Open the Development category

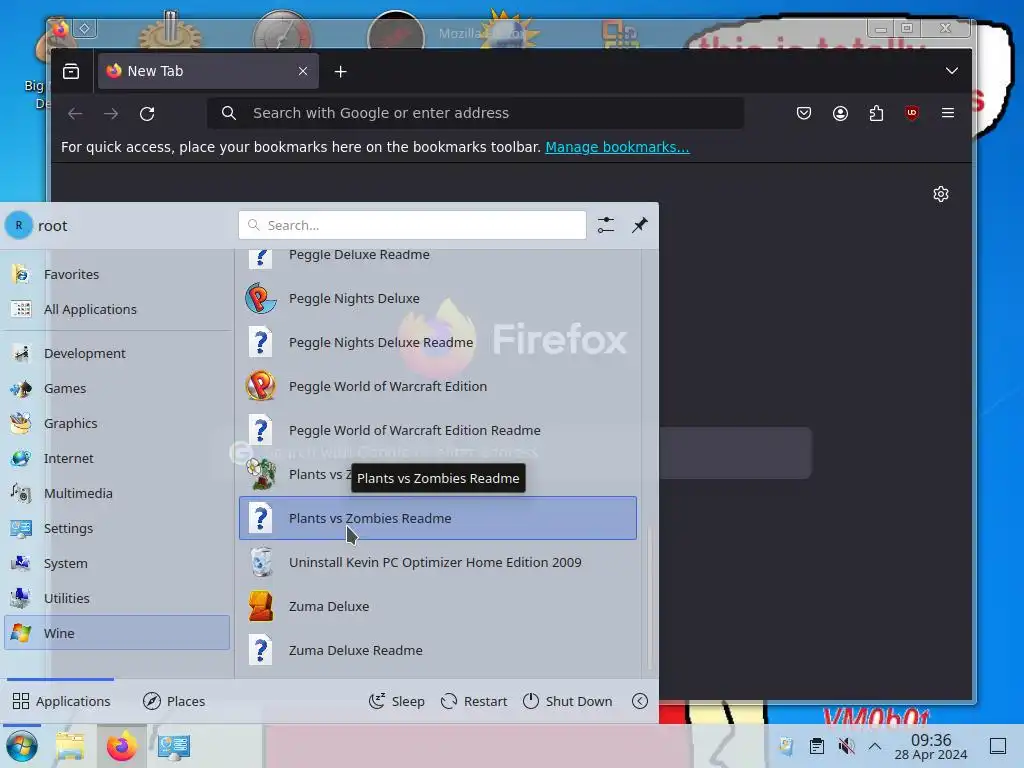click(118, 353)
